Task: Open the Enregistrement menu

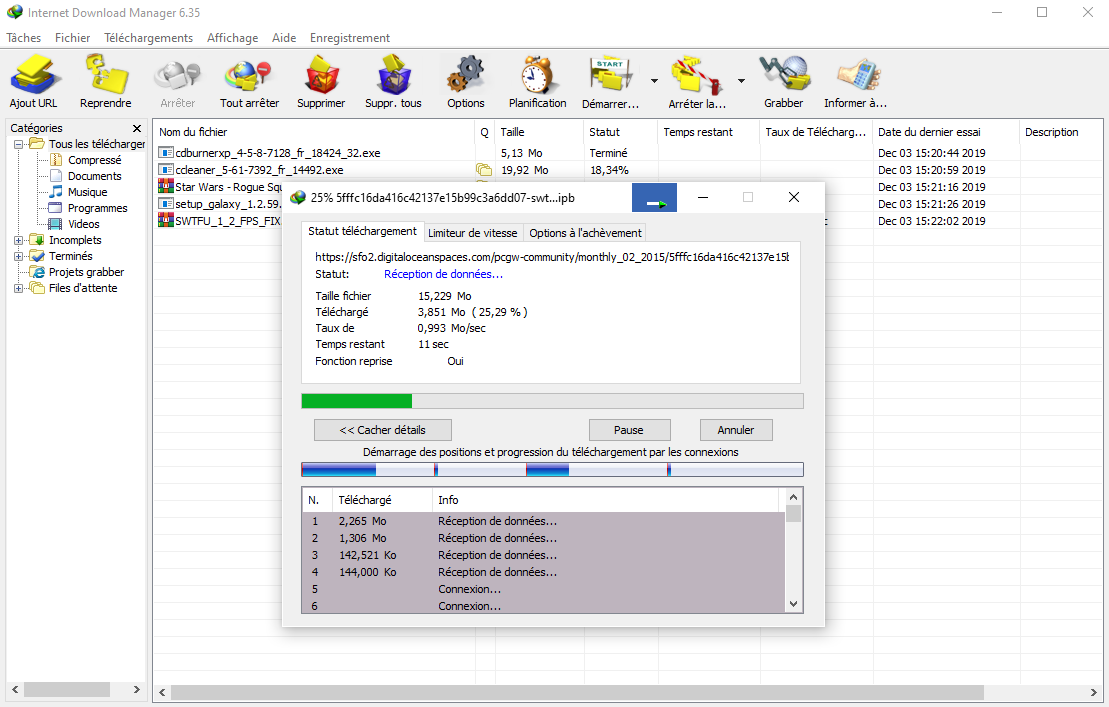Action: point(350,38)
